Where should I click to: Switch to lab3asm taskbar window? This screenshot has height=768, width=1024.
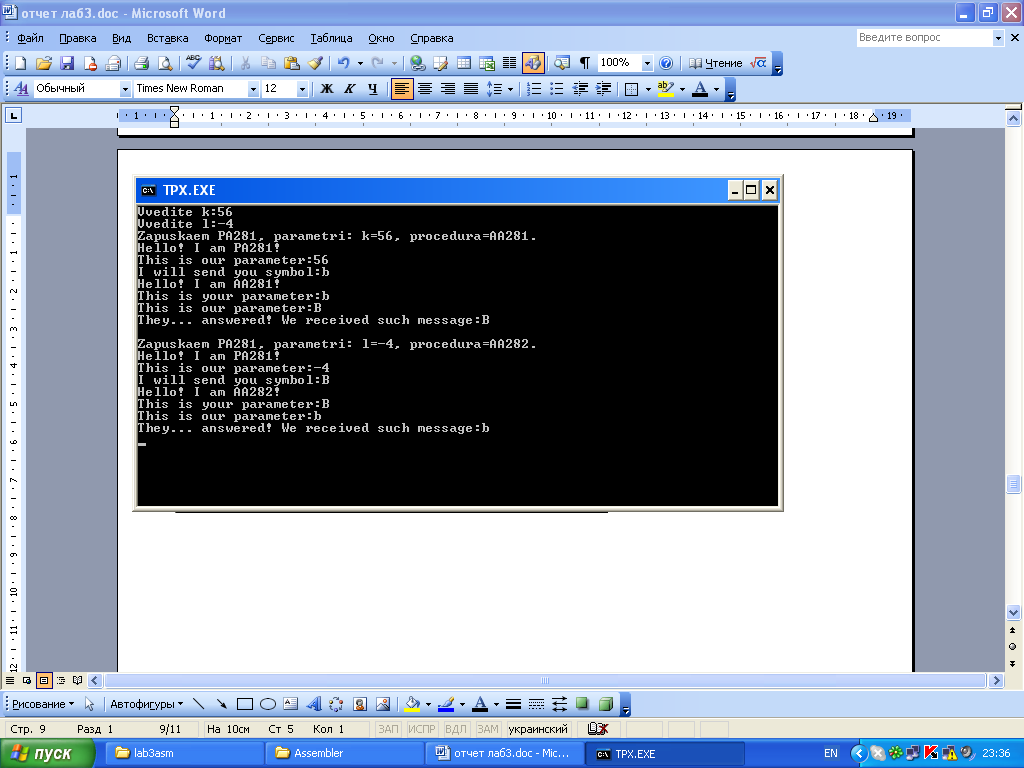click(183, 753)
